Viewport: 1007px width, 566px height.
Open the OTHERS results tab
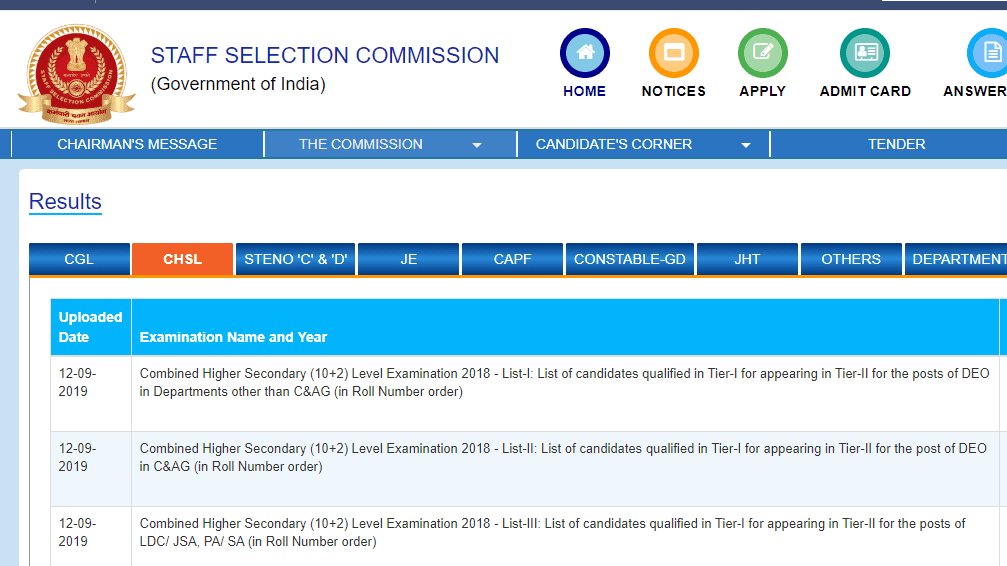pos(851,259)
